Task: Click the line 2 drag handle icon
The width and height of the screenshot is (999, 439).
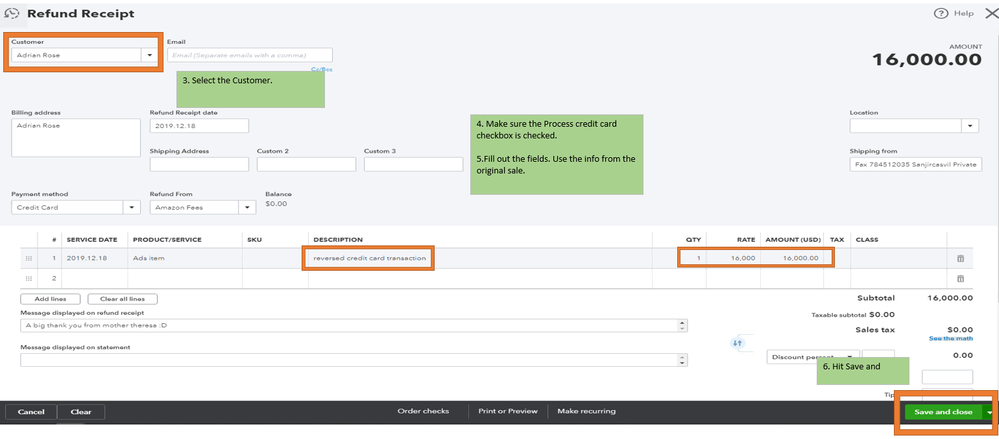Action: (x=29, y=277)
